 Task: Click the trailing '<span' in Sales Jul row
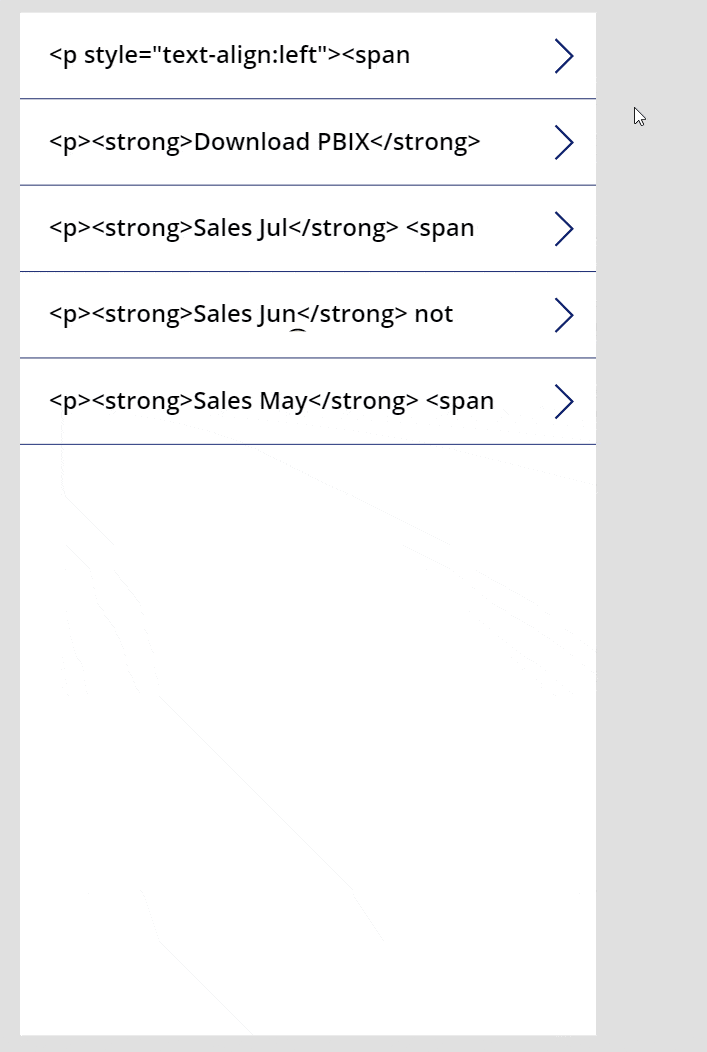point(441,229)
